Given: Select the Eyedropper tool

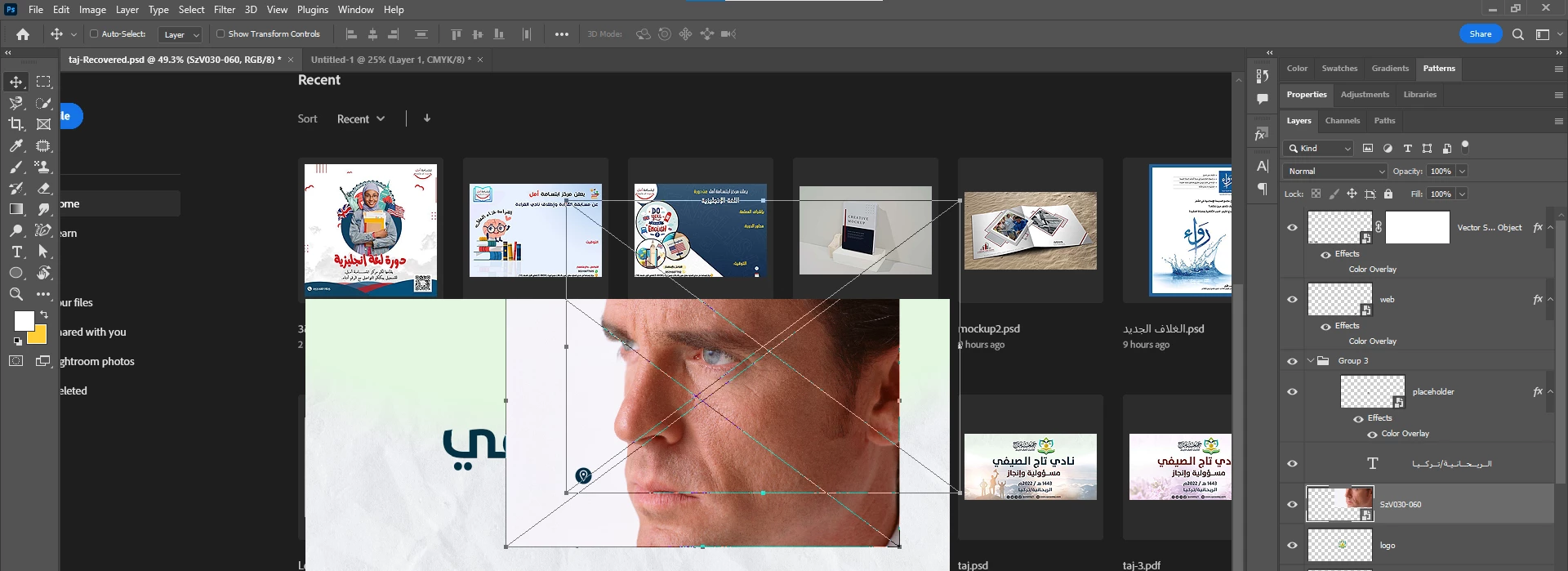Looking at the screenshot, I should 16,145.
